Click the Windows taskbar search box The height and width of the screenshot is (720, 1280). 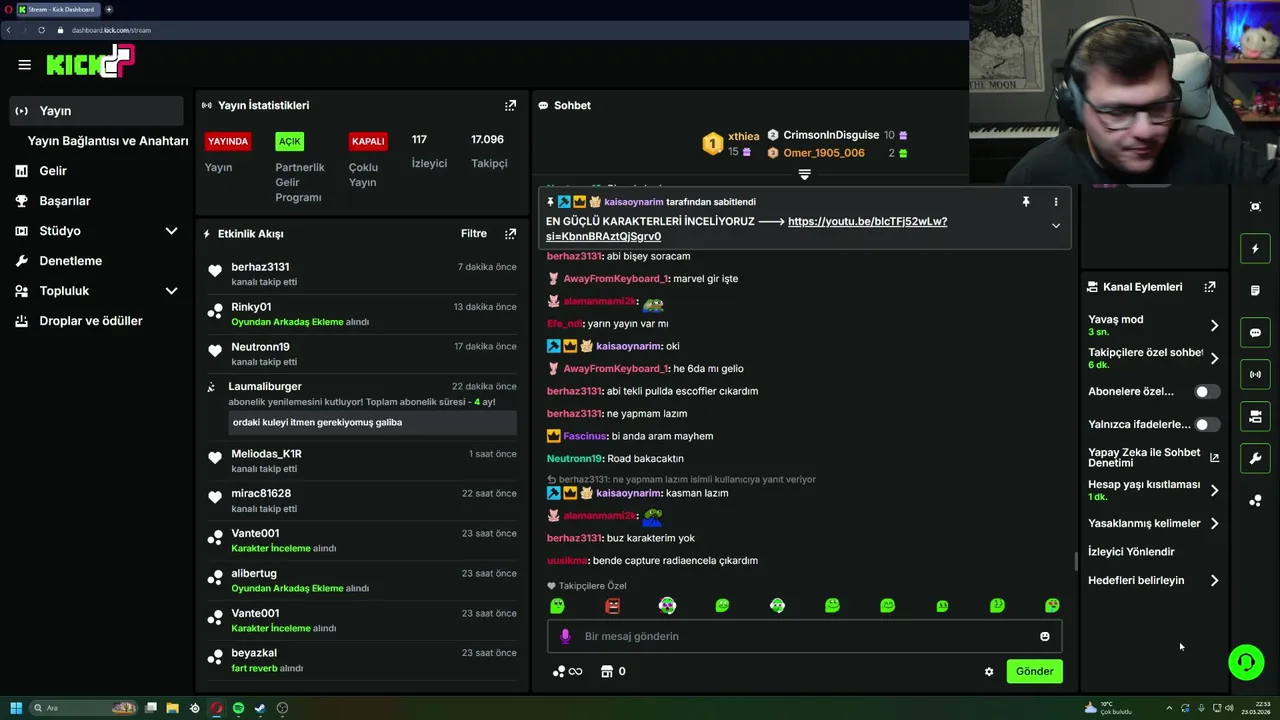point(84,708)
